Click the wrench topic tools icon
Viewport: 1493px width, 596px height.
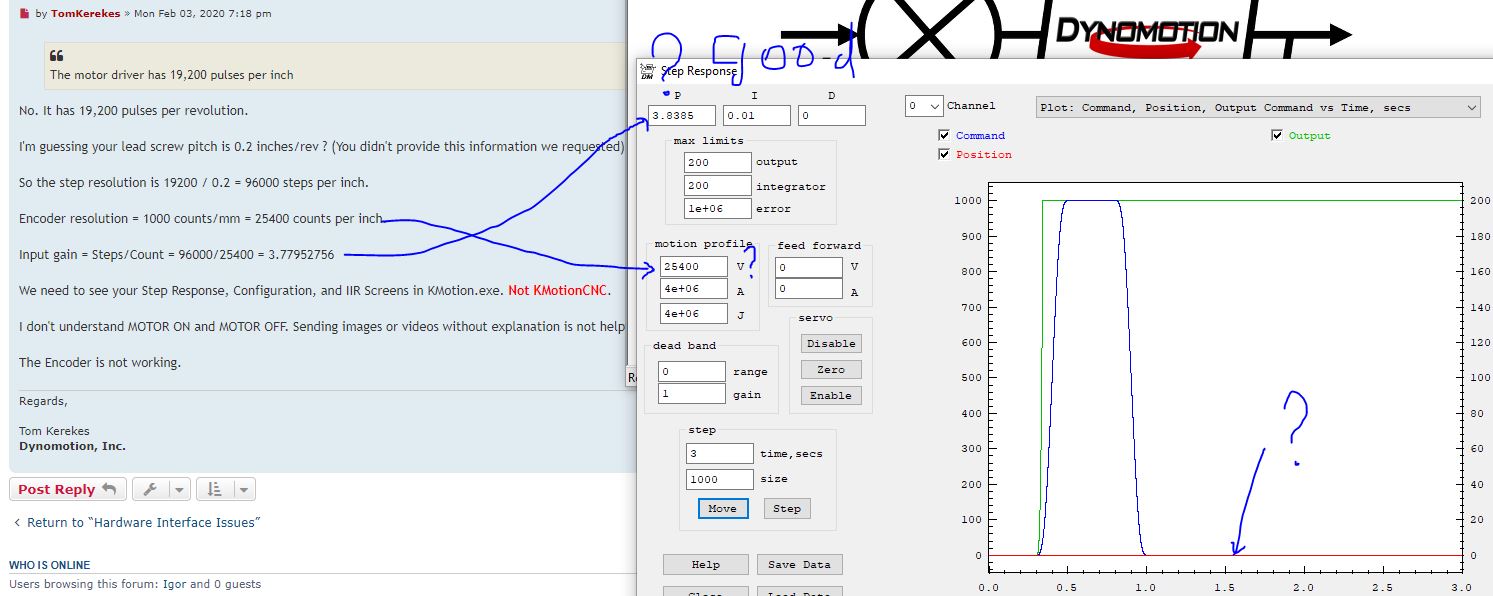pyautogui.click(x=150, y=489)
